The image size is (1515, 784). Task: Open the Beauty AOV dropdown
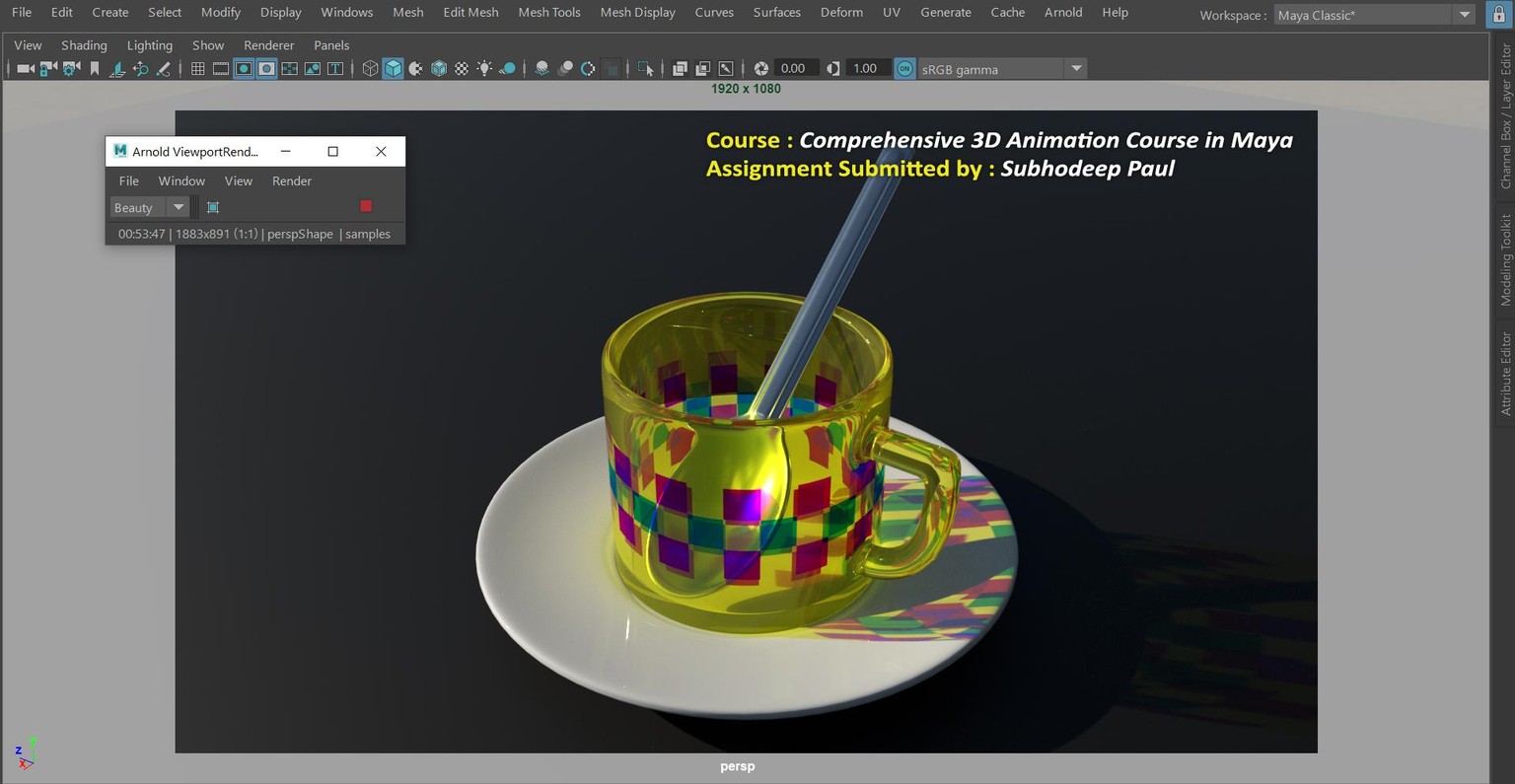click(149, 207)
